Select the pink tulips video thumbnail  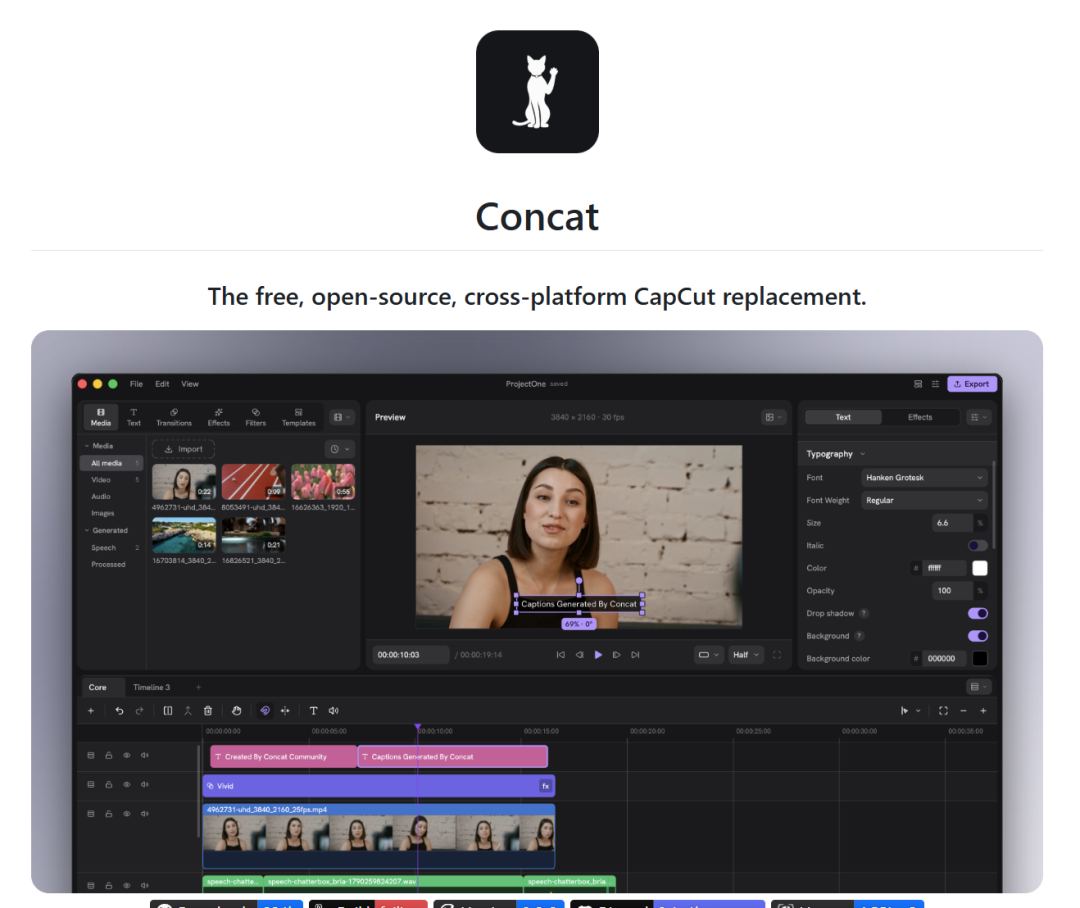click(323, 481)
